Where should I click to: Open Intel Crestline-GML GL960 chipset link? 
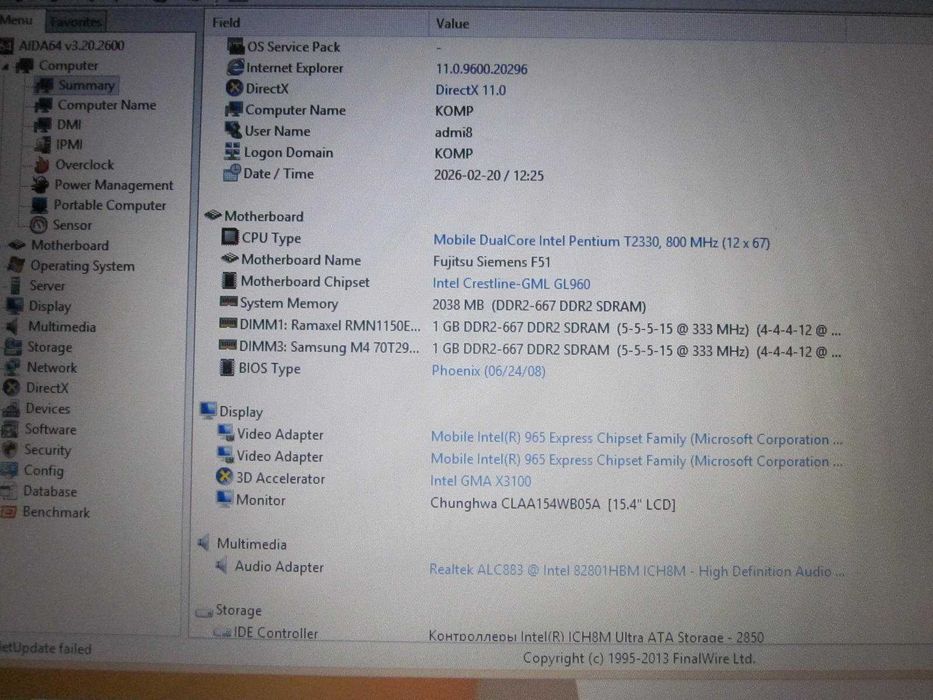tap(511, 283)
